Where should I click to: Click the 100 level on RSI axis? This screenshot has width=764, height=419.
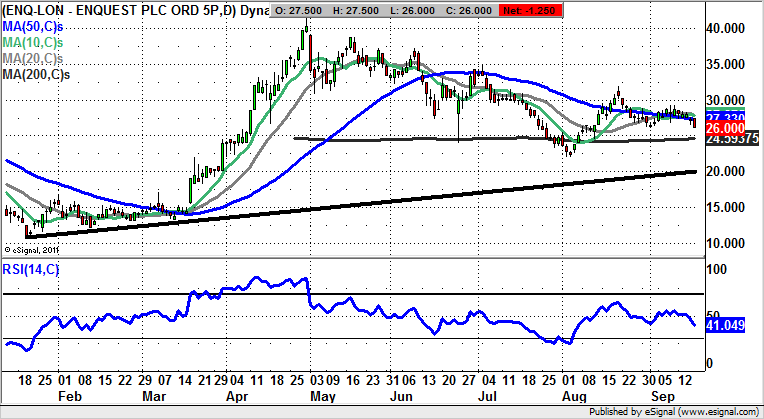[x=714, y=271]
